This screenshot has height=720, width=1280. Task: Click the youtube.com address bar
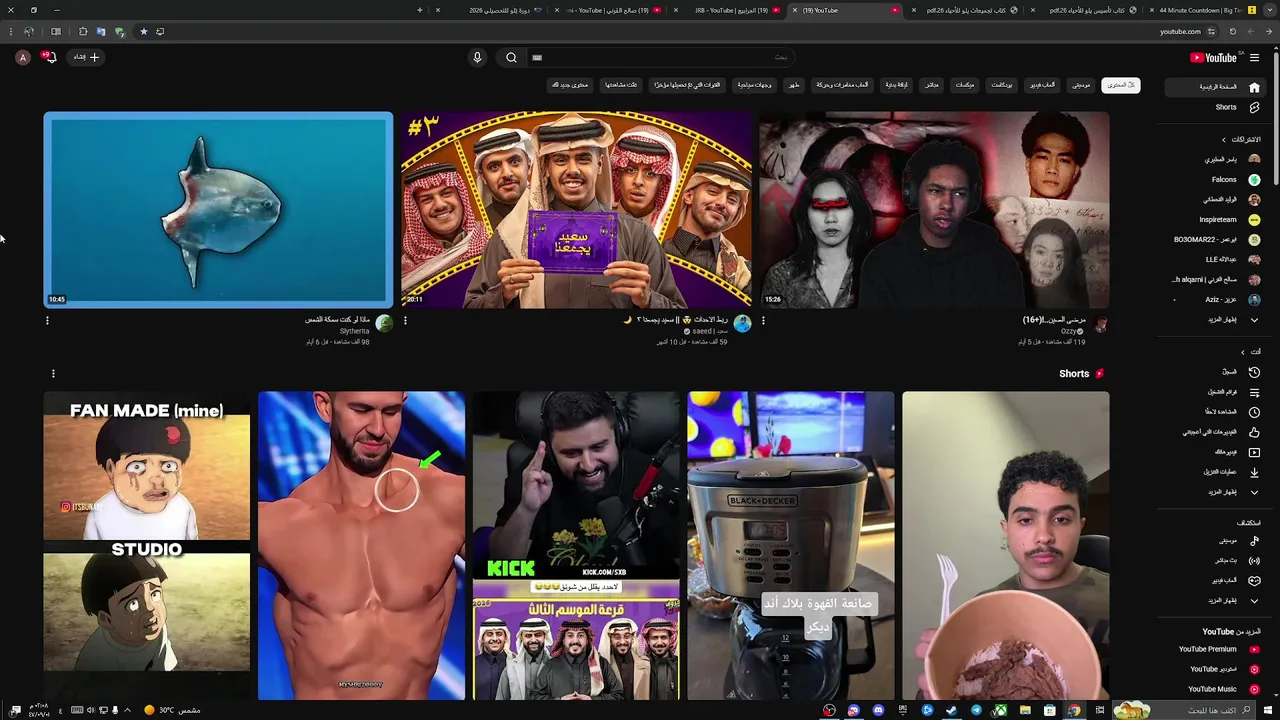[1180, 31]
